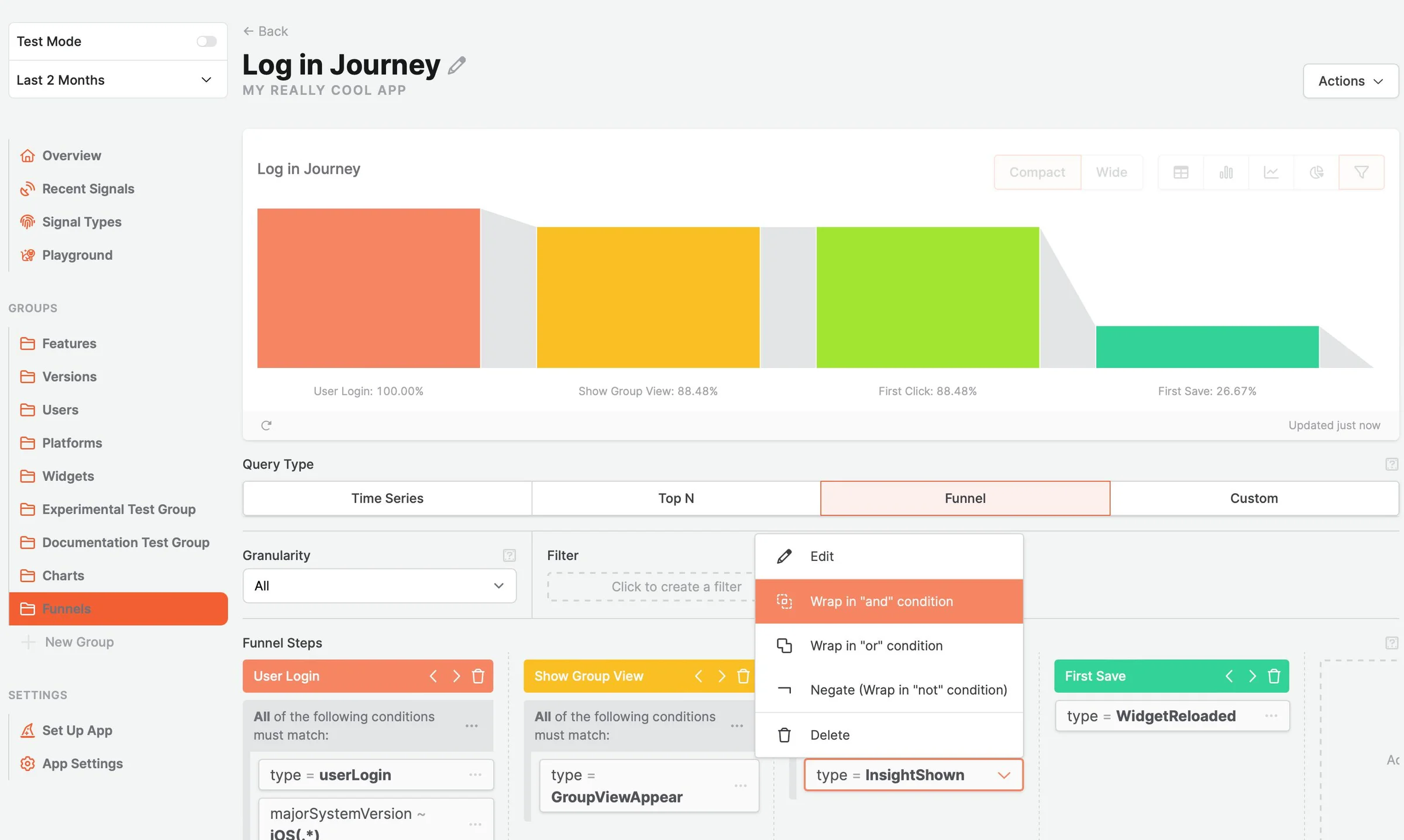Screen dimensions: 1404x840
Task: Click the teal First Save funnel bar
Action: [1207, 347]
